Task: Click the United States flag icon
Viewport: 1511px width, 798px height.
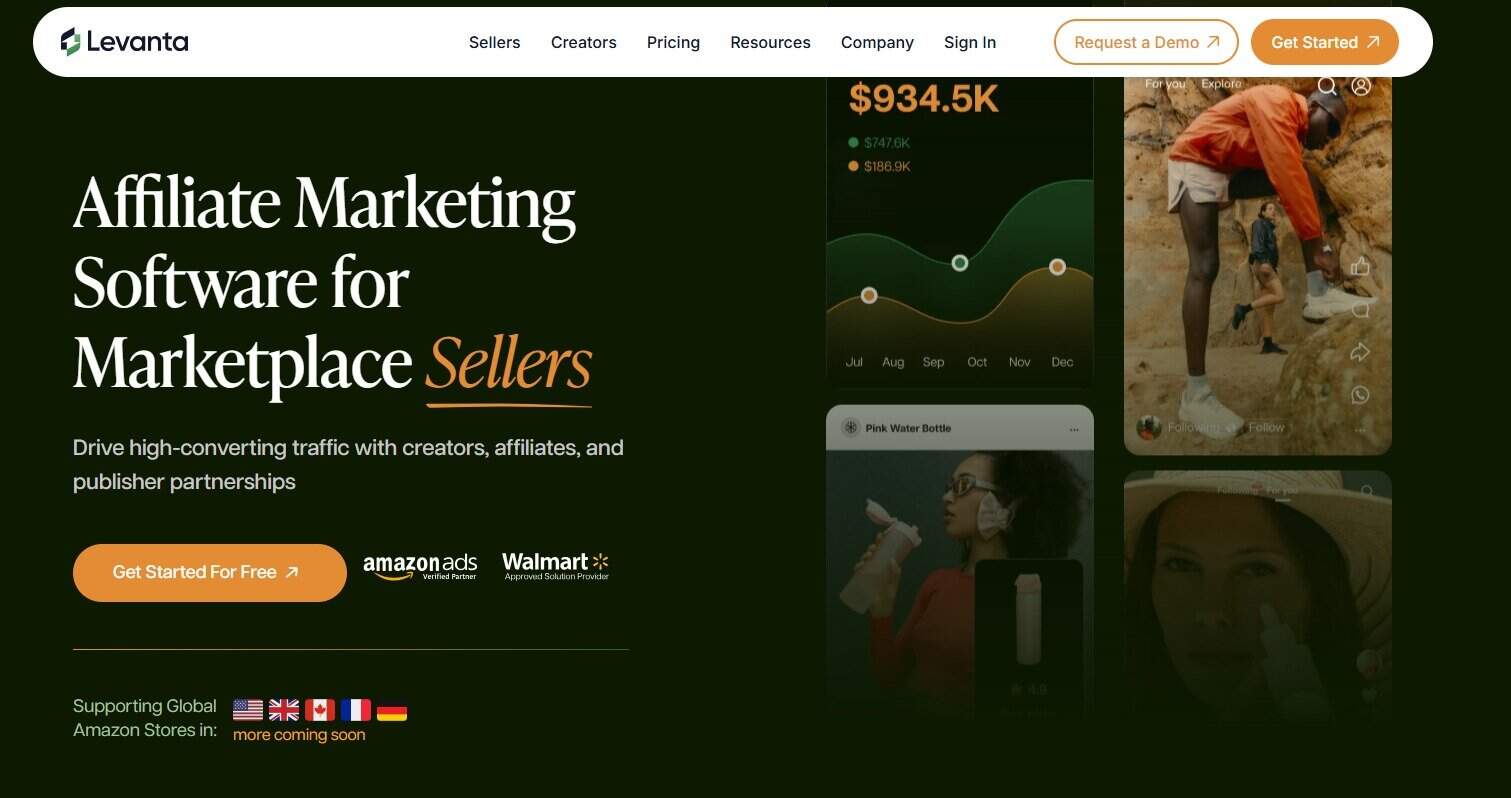Action: [248, 710]
